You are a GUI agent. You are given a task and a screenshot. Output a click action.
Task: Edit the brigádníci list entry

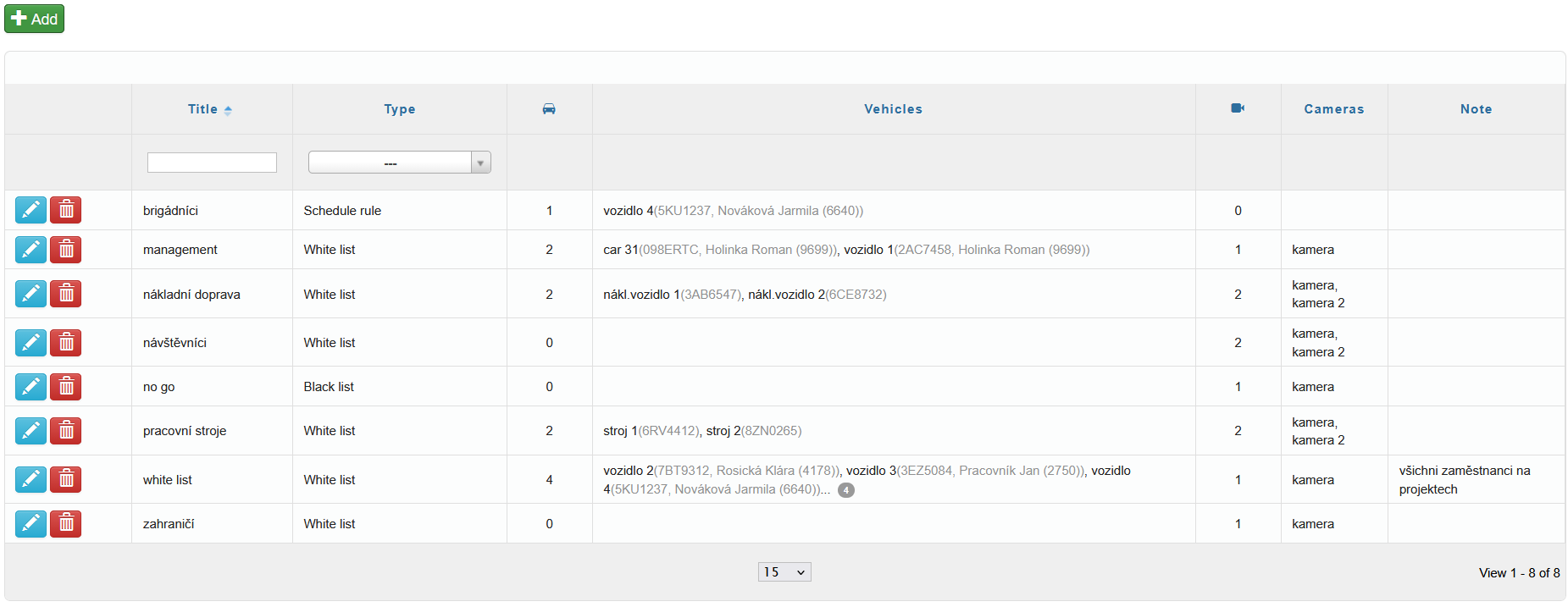coord(30,210)
